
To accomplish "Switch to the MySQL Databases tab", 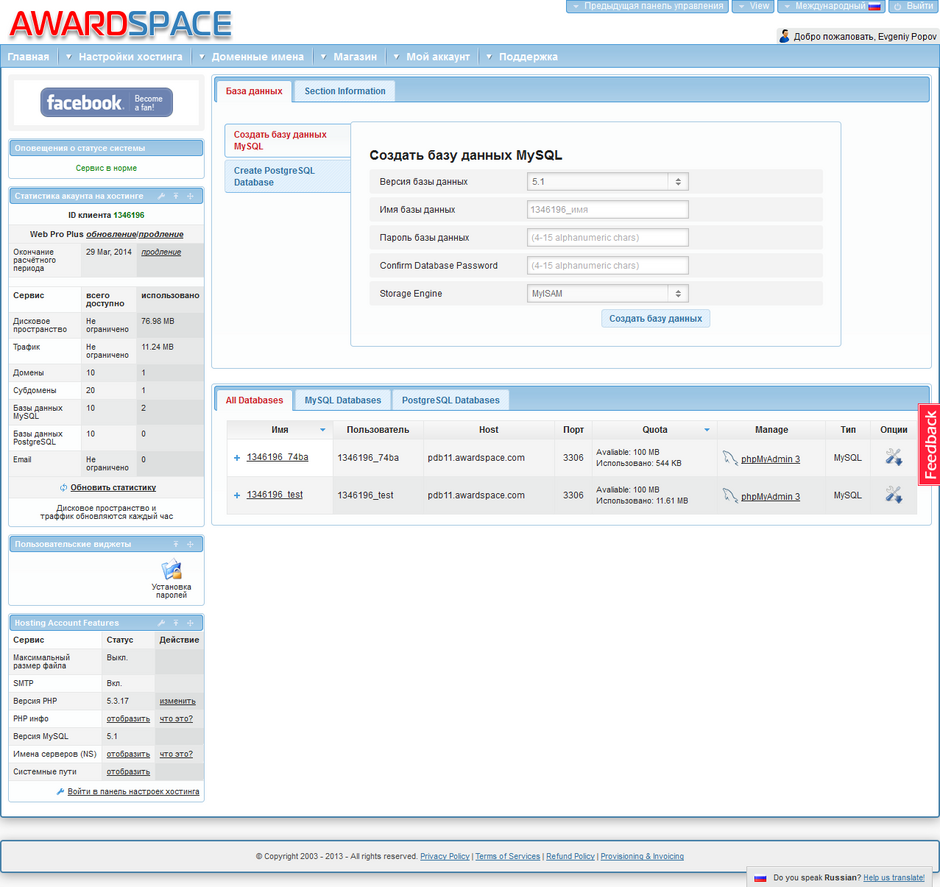I will [x=342, y=400].
